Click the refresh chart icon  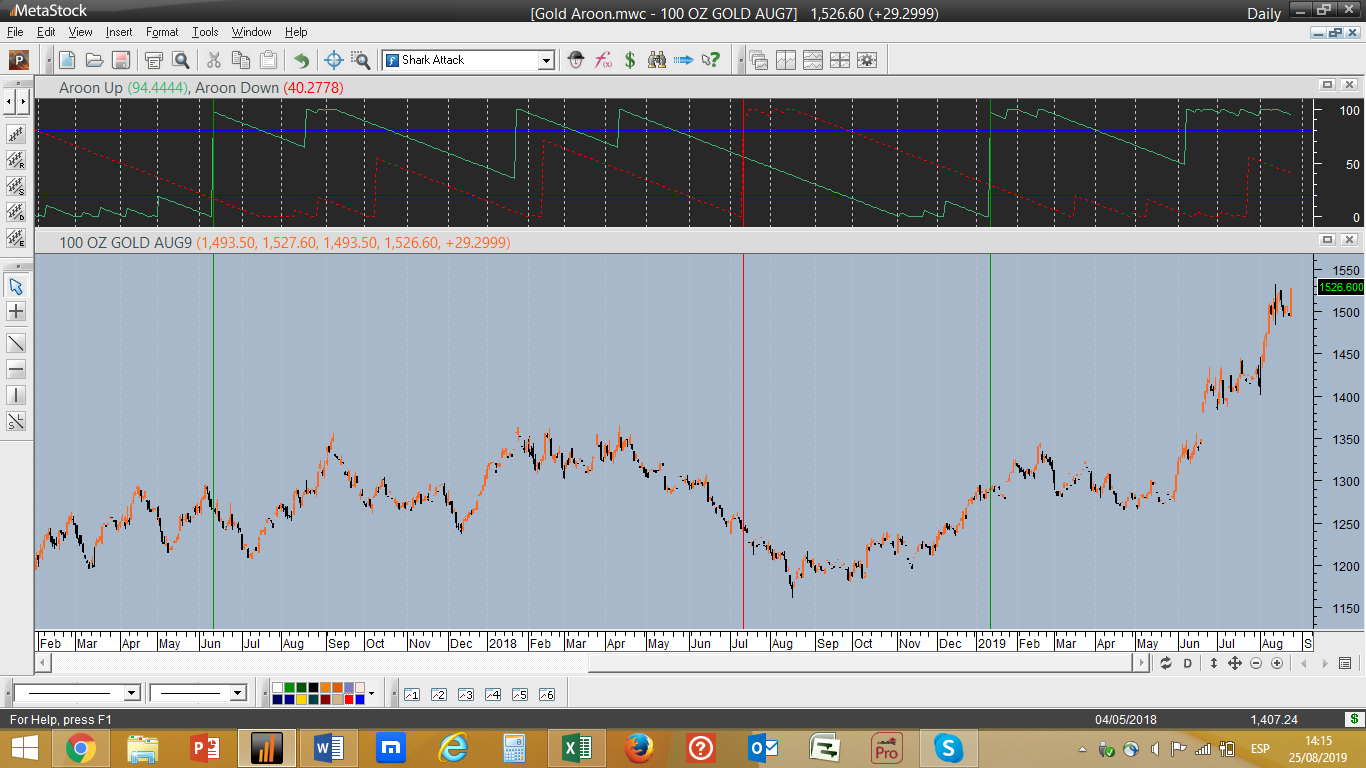1165,663
